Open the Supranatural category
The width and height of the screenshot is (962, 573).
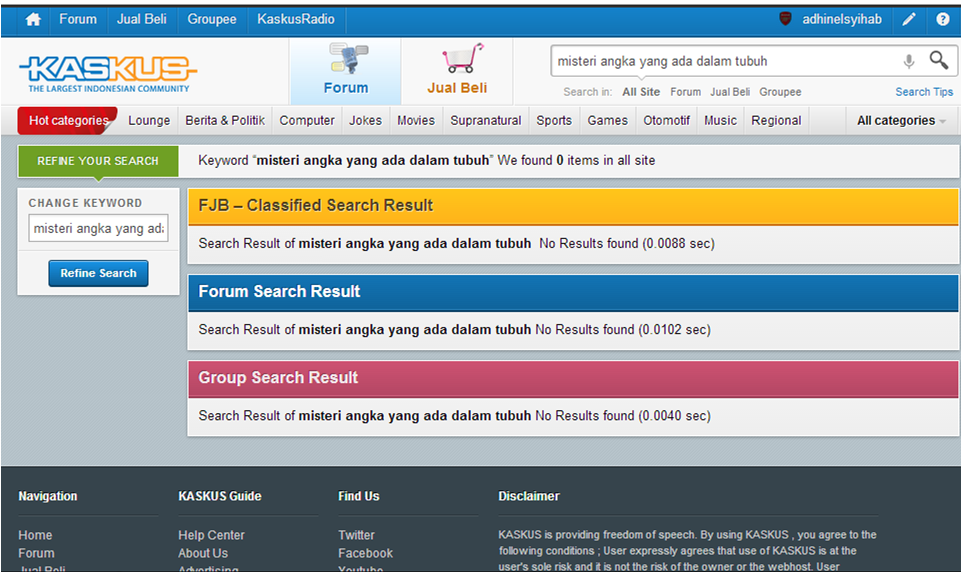[486, 121]
